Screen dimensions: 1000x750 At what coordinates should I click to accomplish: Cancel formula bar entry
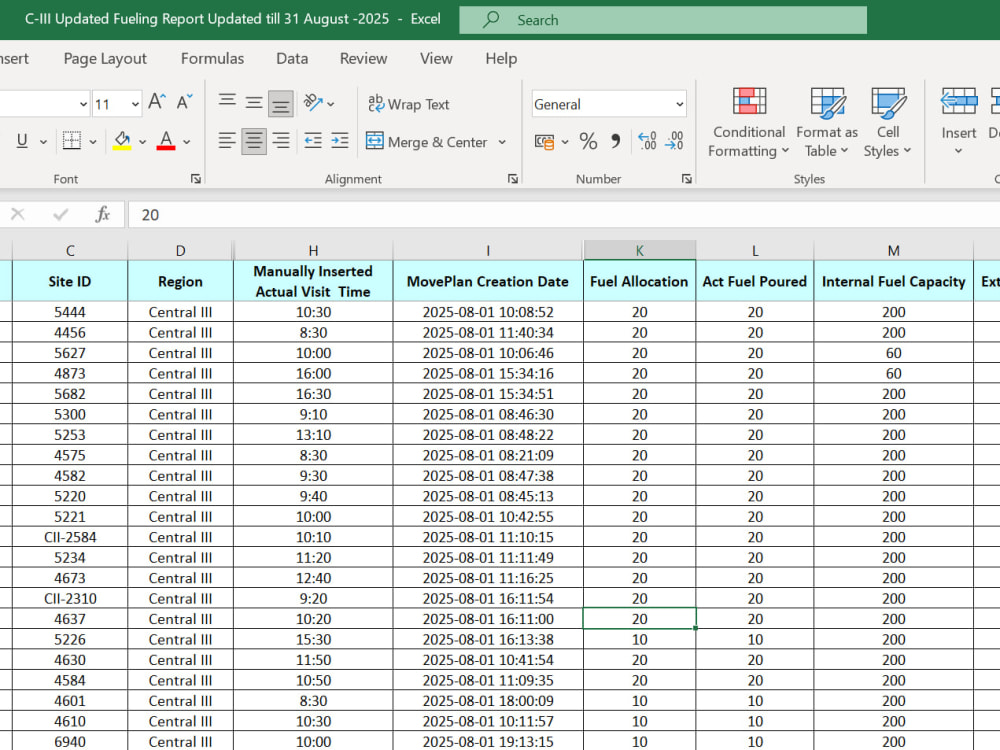click(x=17, y=214)
